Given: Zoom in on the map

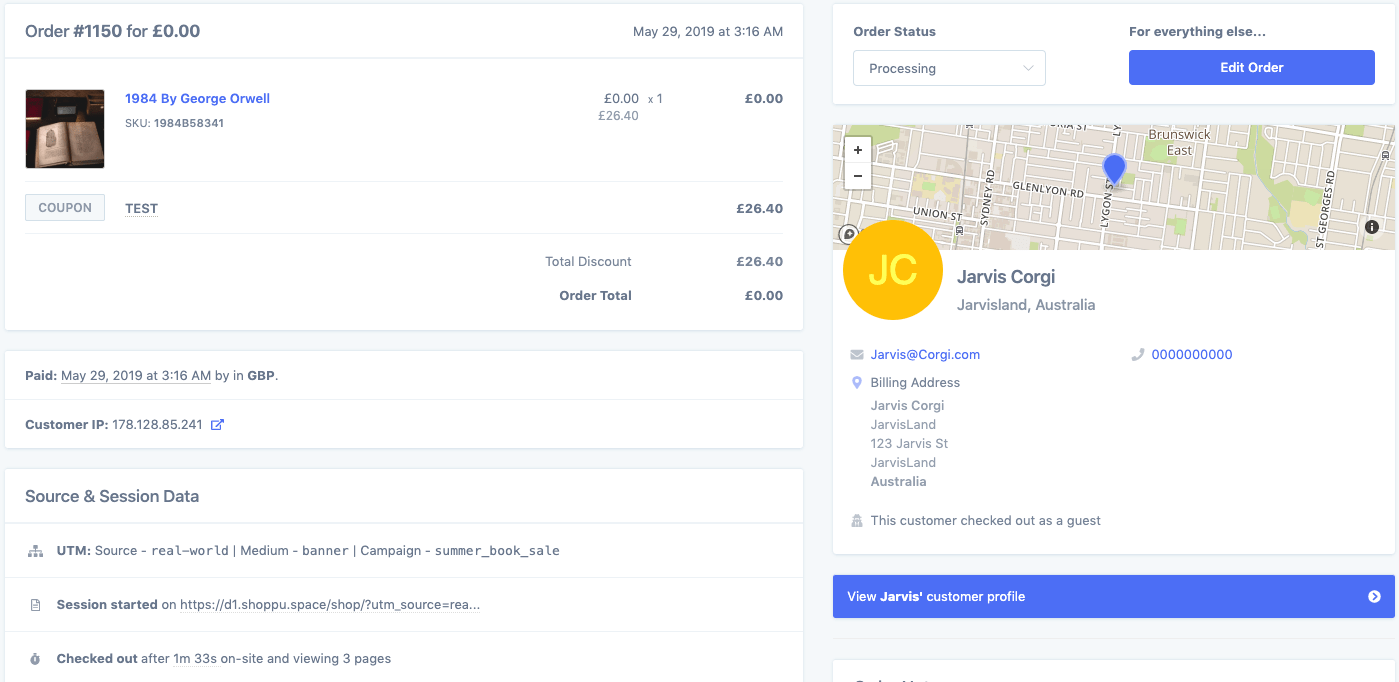Looking at the screenshot, I should click(858, 150).
